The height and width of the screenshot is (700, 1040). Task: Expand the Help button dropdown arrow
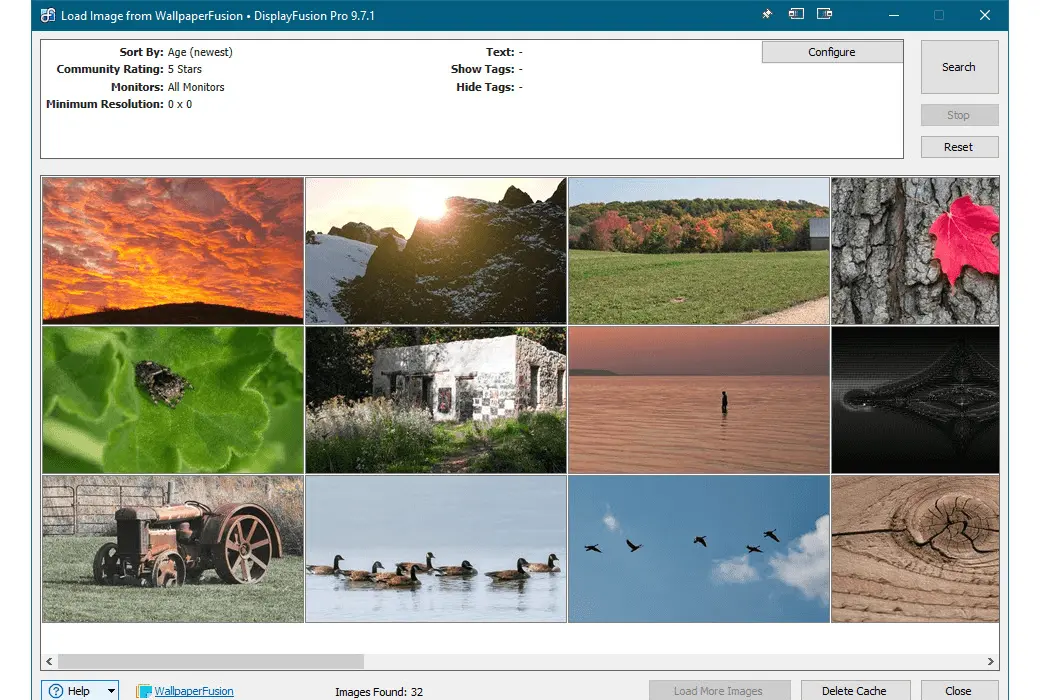(111, 691)
